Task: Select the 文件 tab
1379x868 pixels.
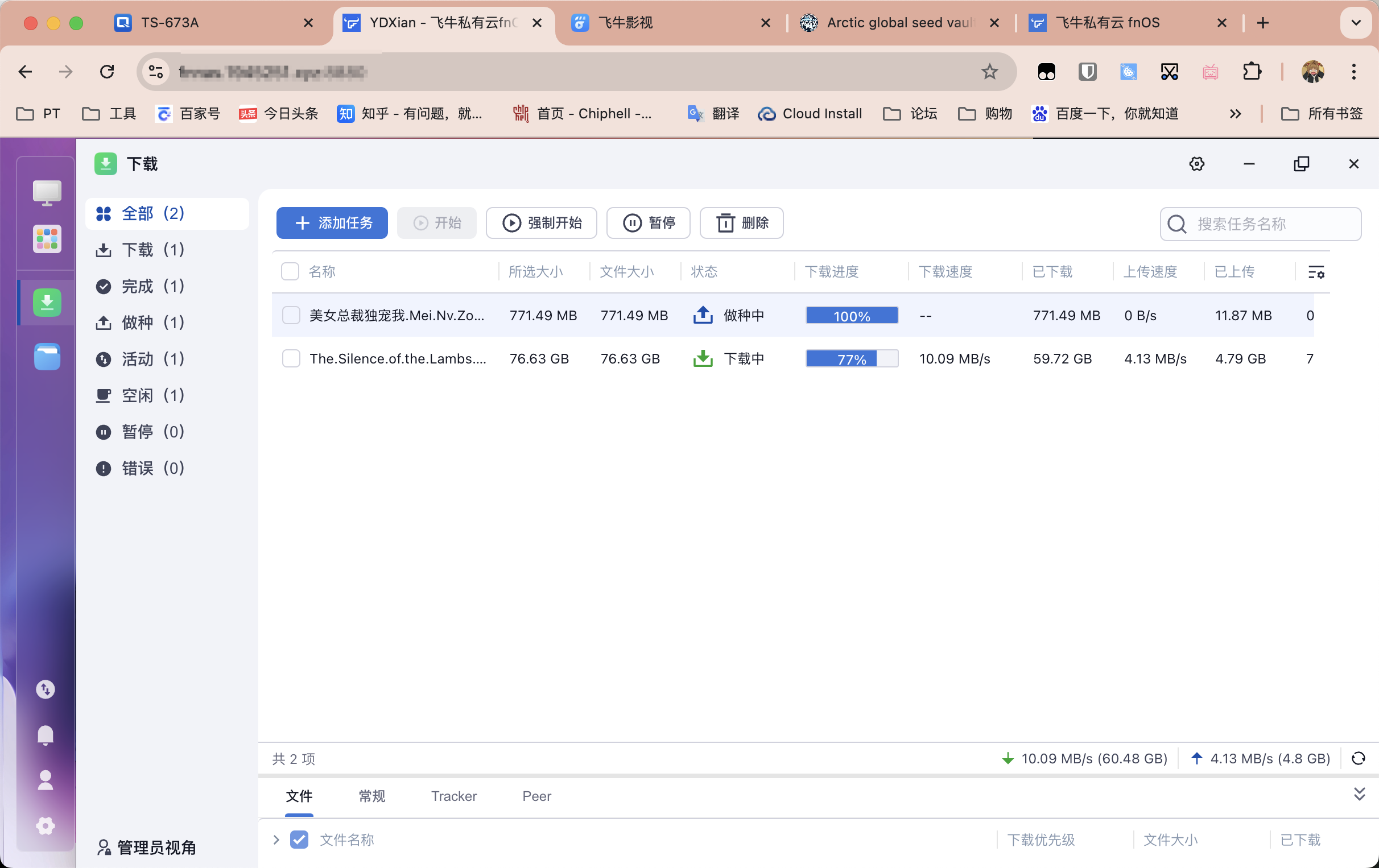Action: (299, 796)
